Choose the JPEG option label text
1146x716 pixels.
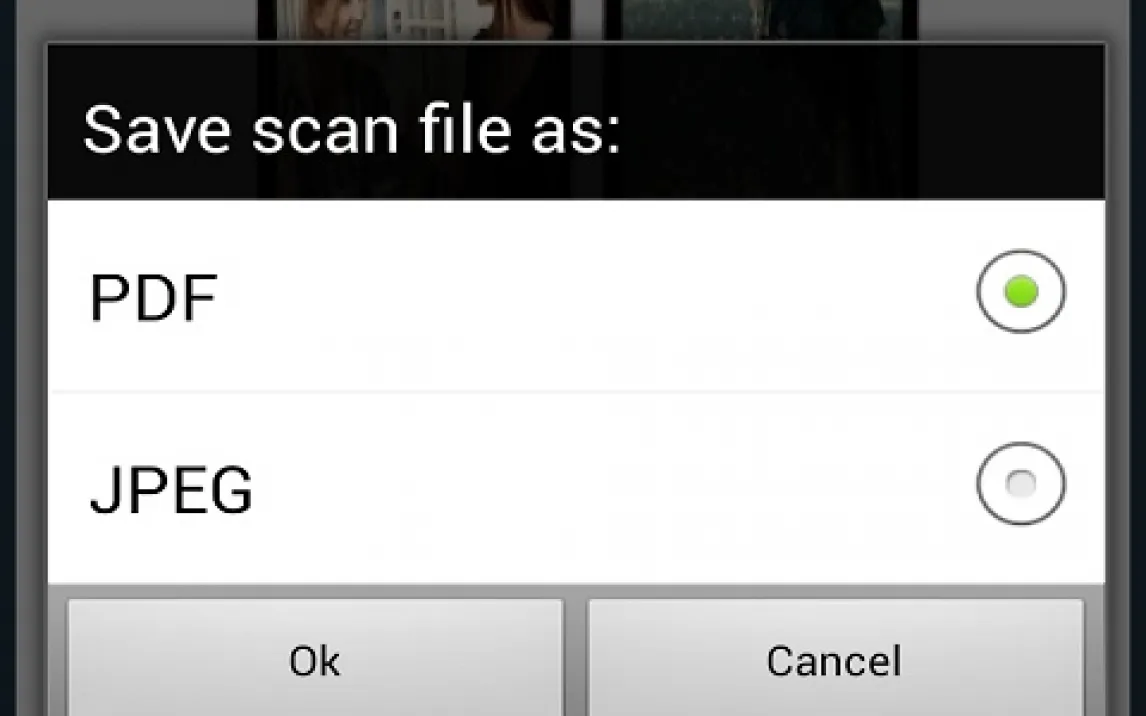point(171,490)
